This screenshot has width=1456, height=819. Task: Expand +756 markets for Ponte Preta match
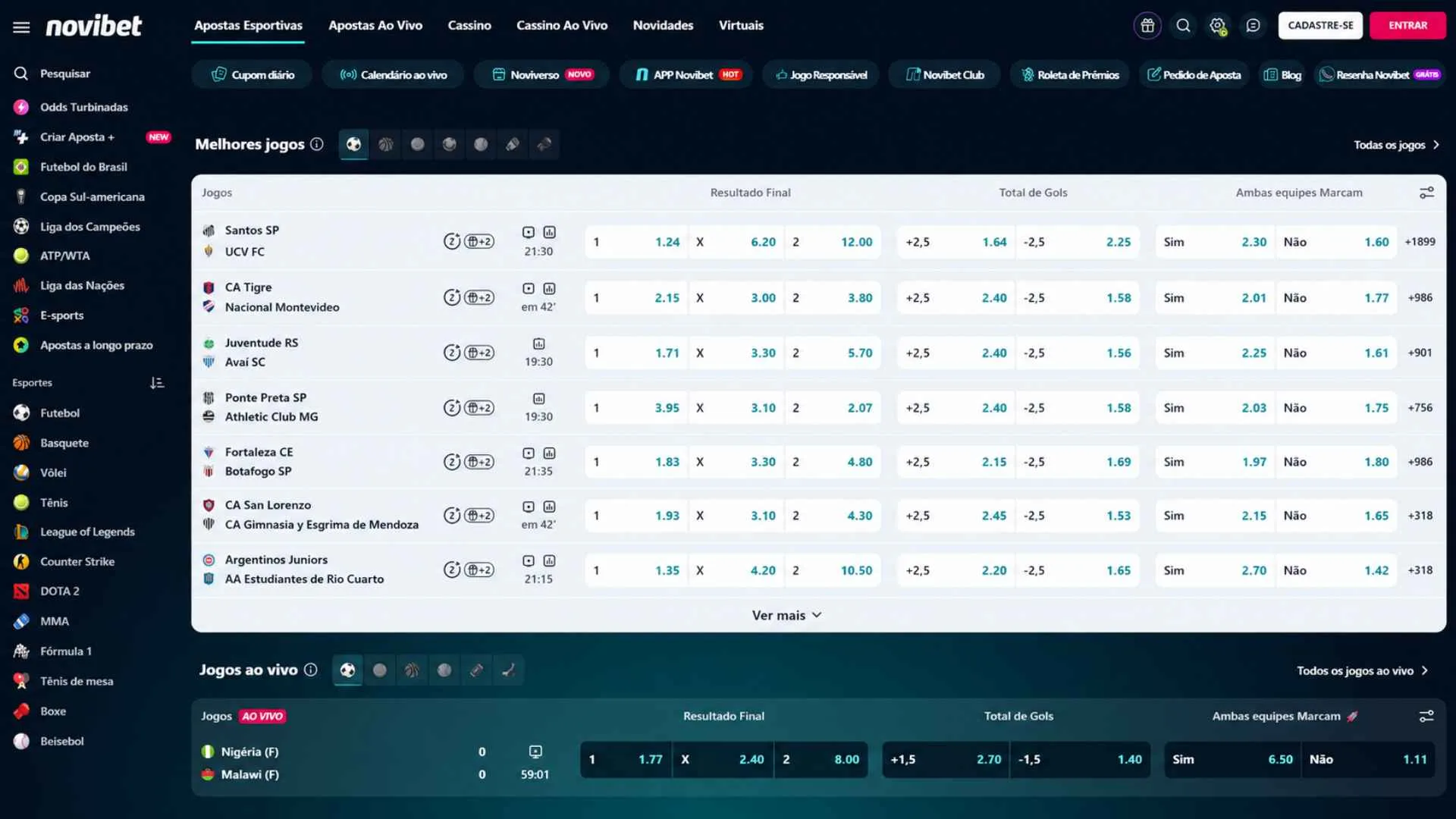pyautogui.click(x=1420, y=407)
